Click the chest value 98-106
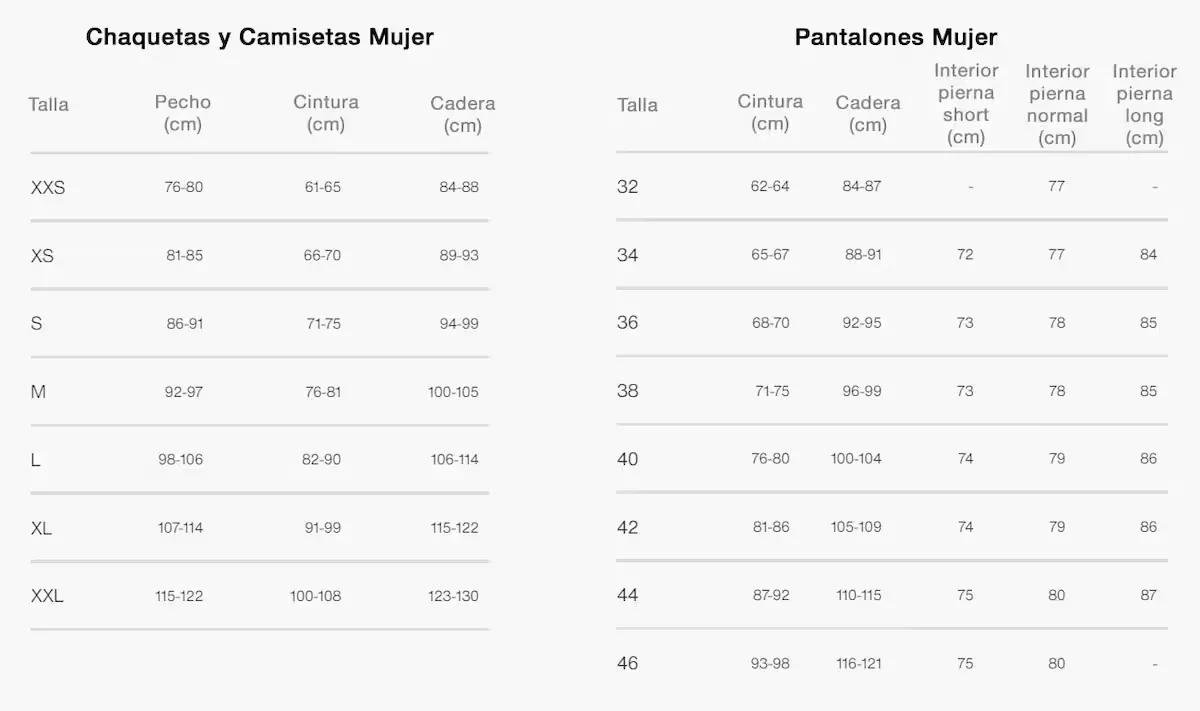The image size is (1200, 711). [x=180, y=459]
